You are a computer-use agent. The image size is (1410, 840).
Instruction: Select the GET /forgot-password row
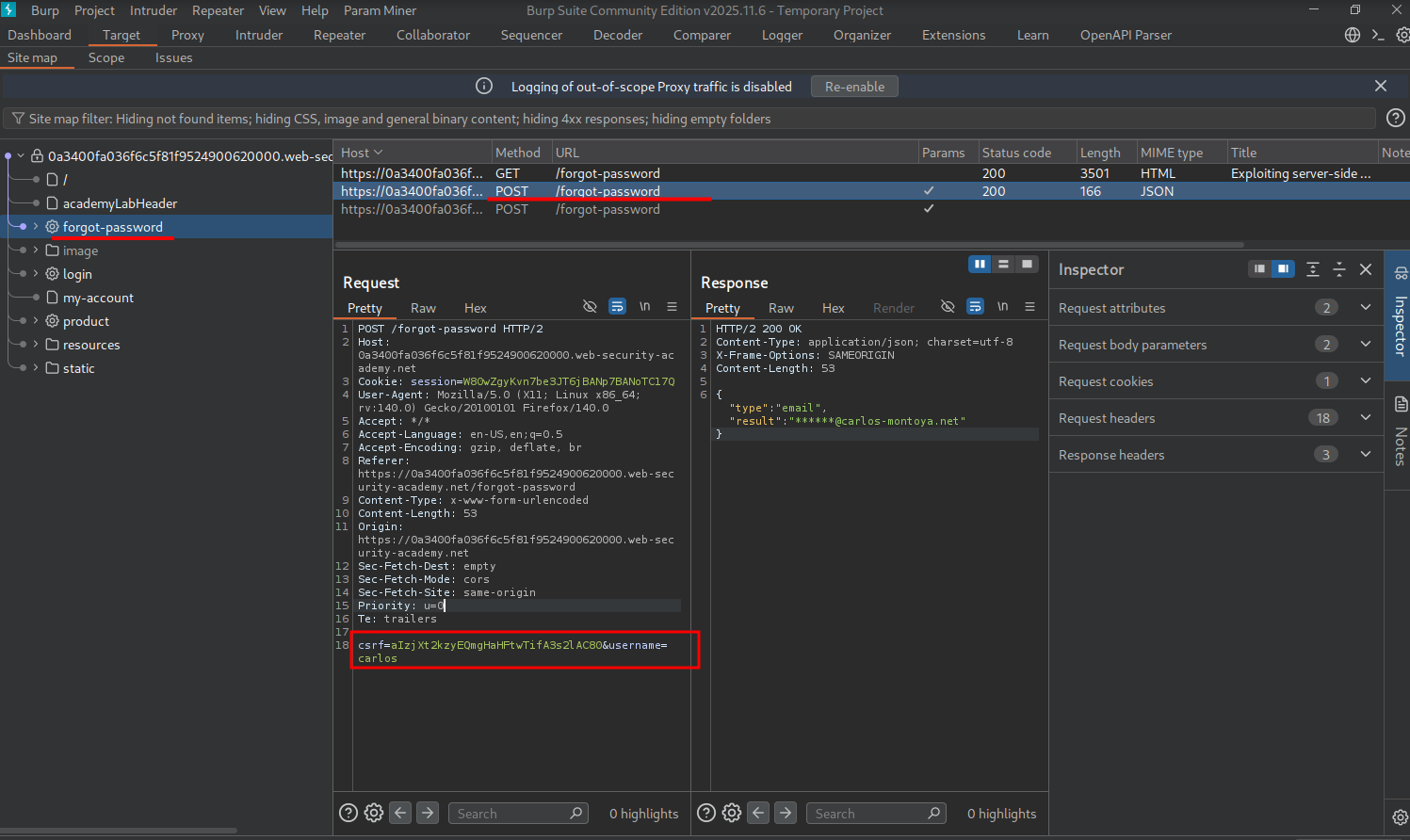click(871, 173)
